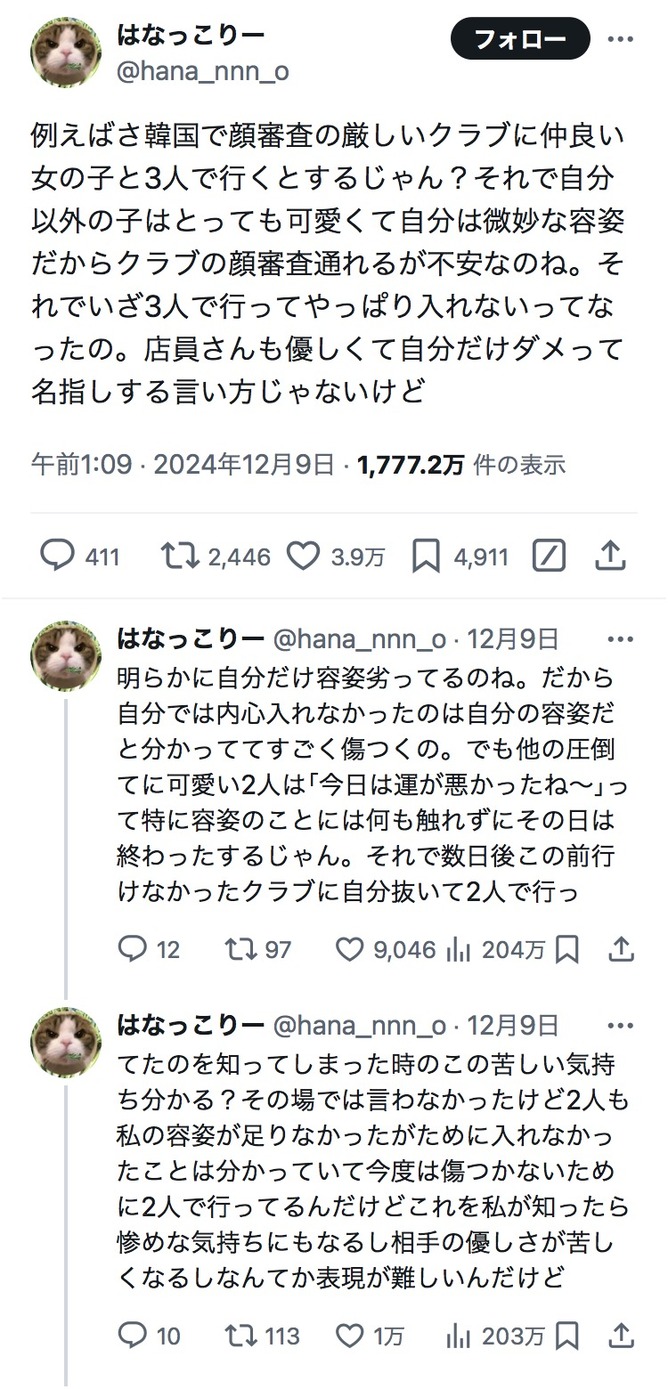
Task: Open the post timestamp 午前1:09 · 2024年12月9日
Action: (183, 465)
